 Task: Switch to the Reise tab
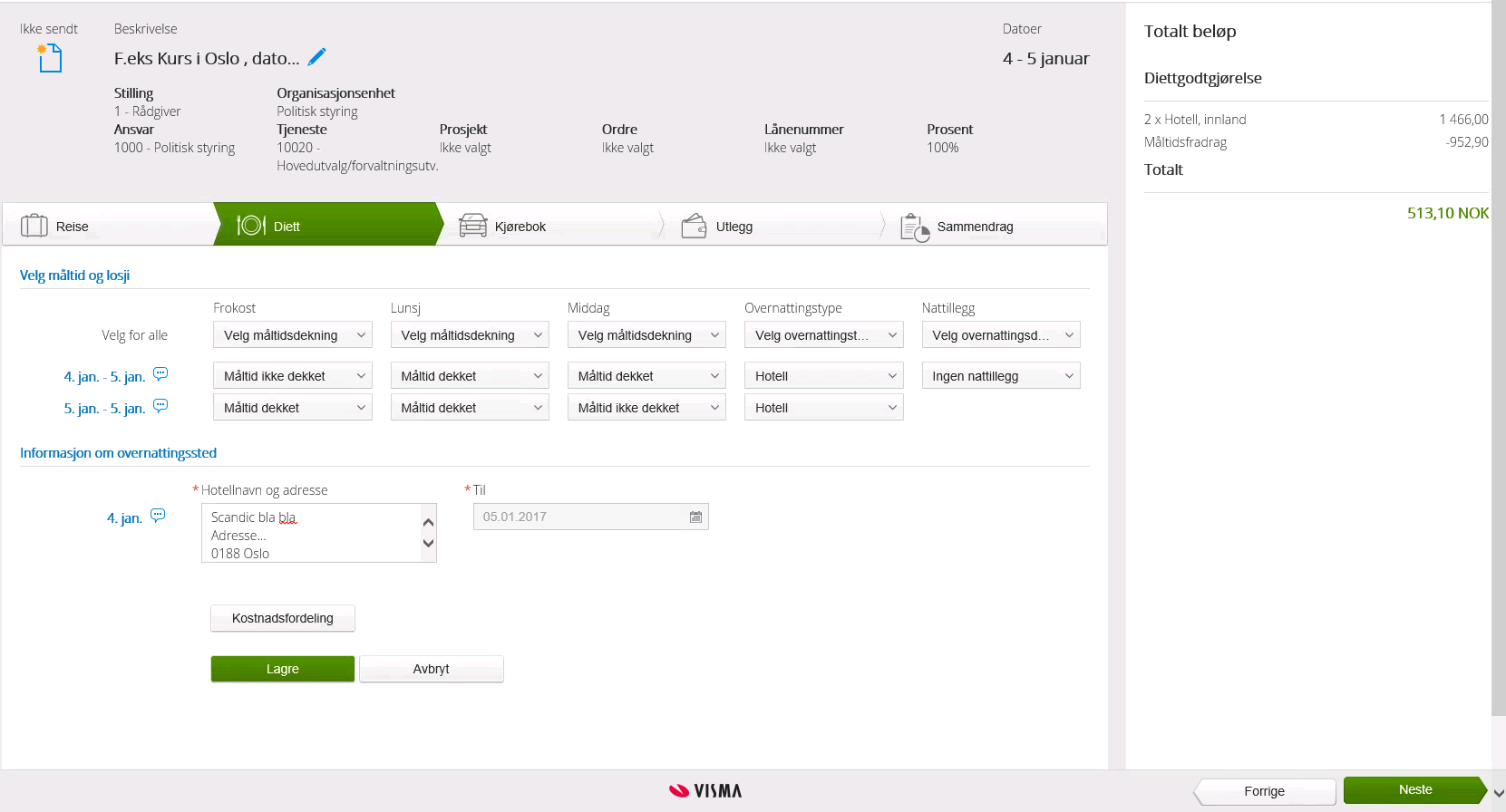coord(108,225)
